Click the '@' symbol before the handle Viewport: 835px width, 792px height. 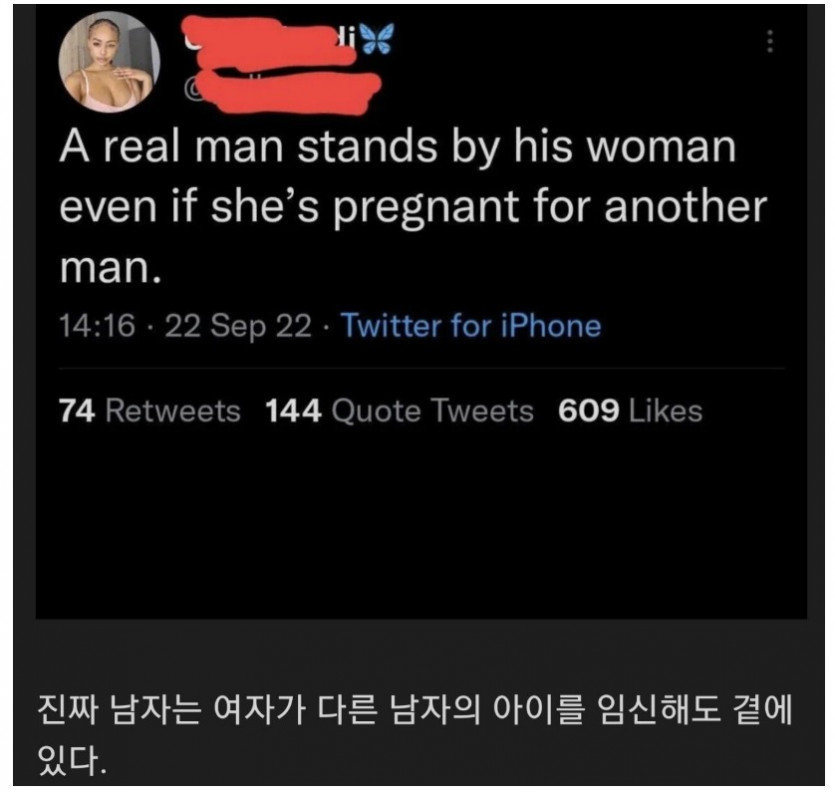point(192,89)
